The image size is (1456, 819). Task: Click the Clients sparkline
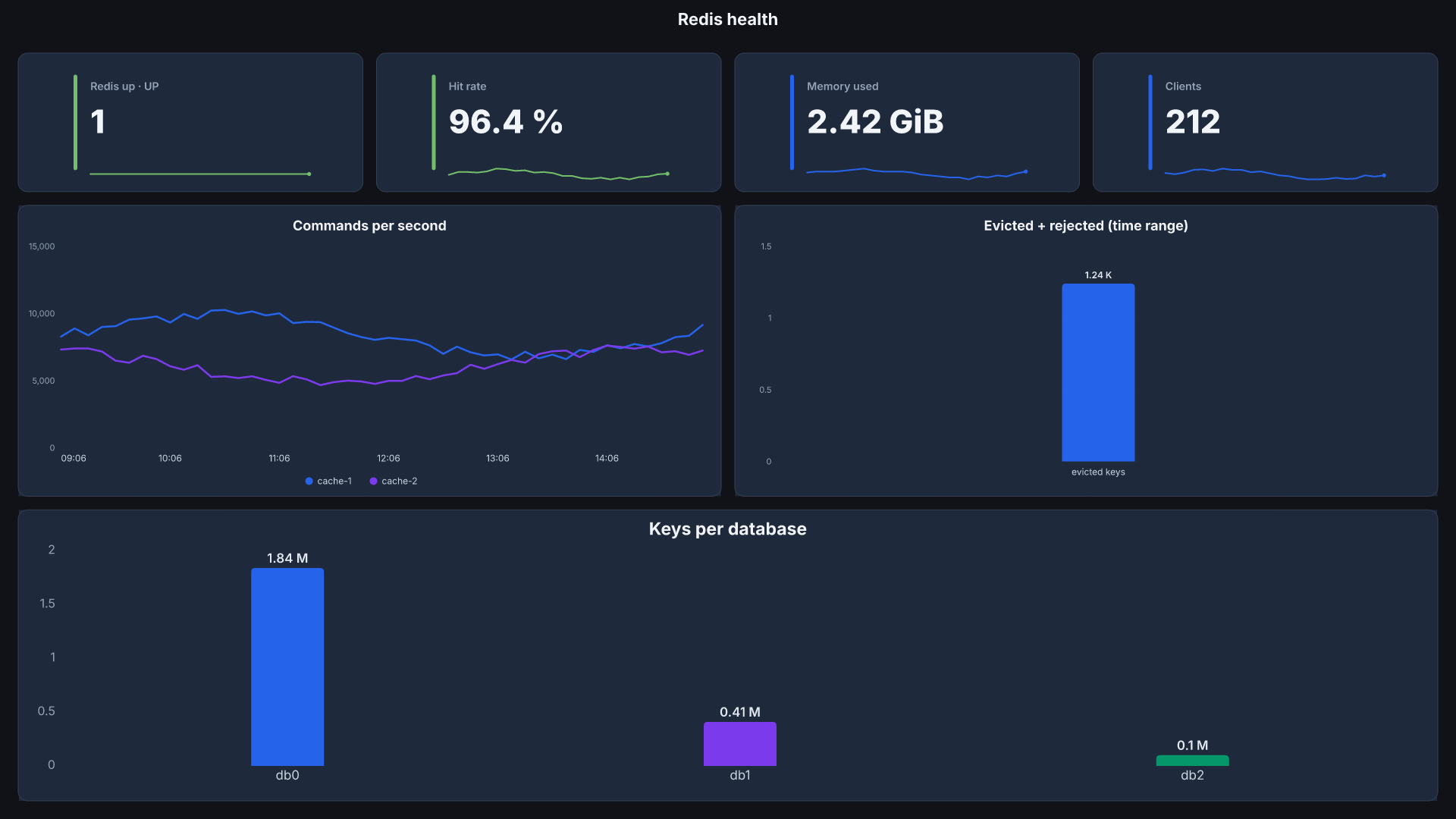1275,174
